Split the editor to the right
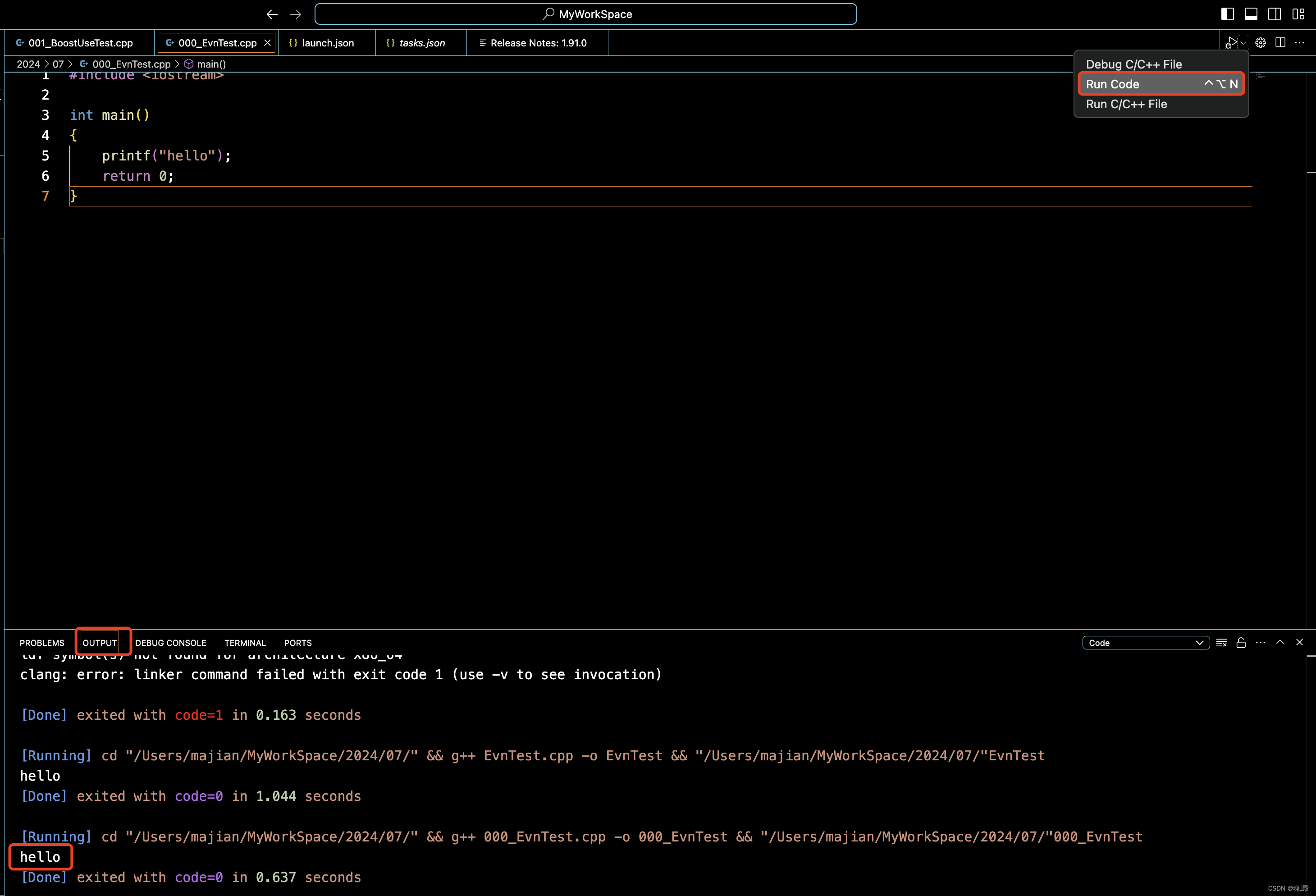Image resolution: width=1316 pixels, height=896 pixels. coord(1280,43)
